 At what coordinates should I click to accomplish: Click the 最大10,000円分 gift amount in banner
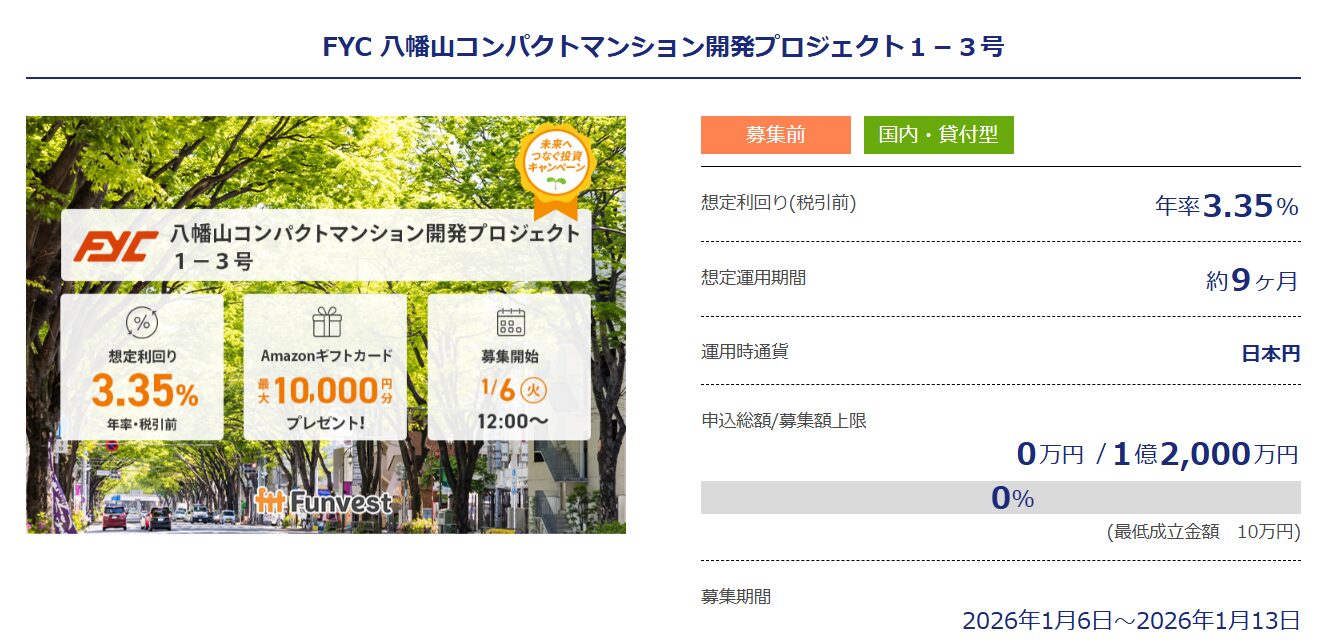click(x=325, y=389)
